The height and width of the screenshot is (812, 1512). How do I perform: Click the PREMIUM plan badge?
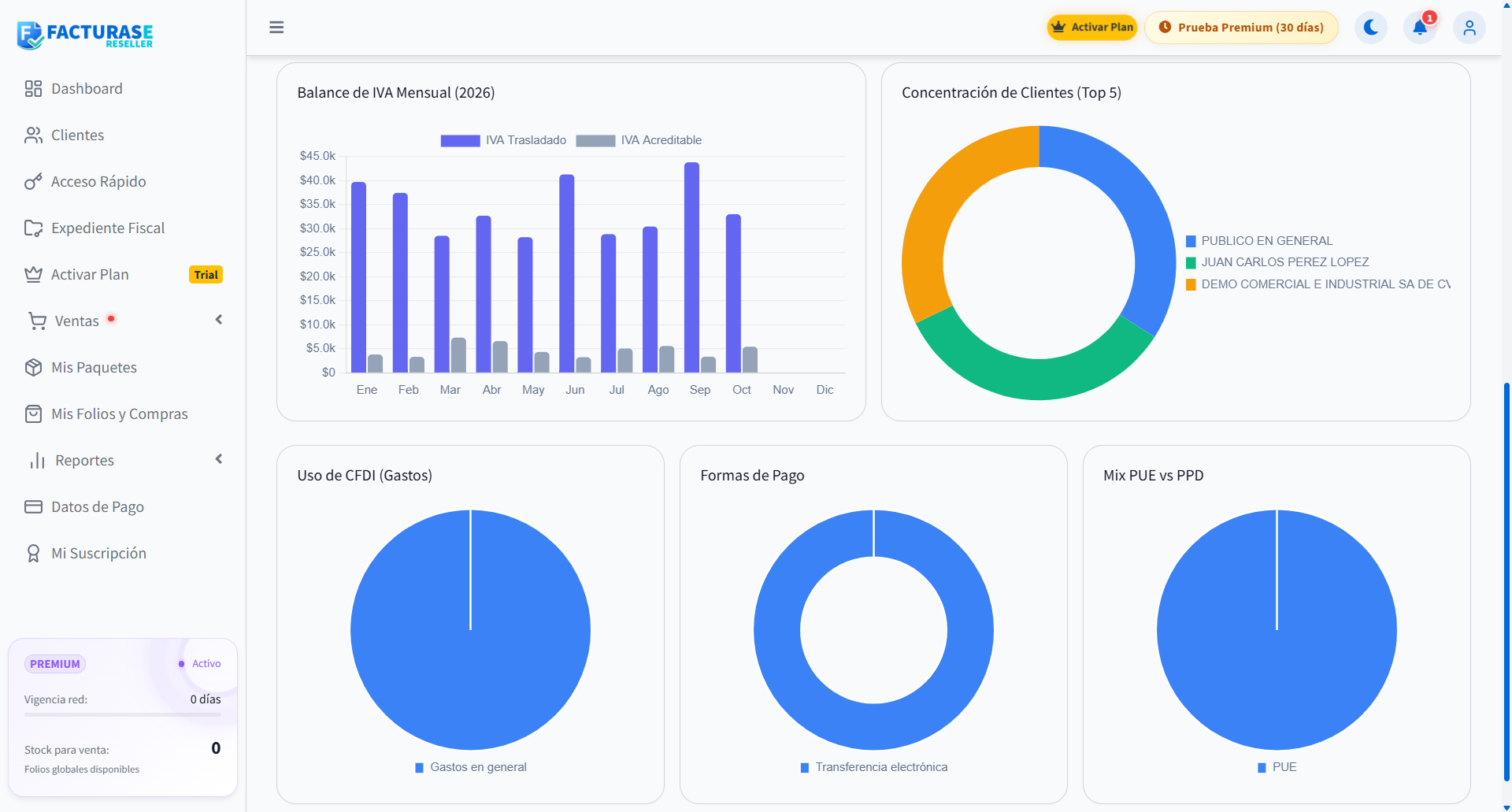55,664
